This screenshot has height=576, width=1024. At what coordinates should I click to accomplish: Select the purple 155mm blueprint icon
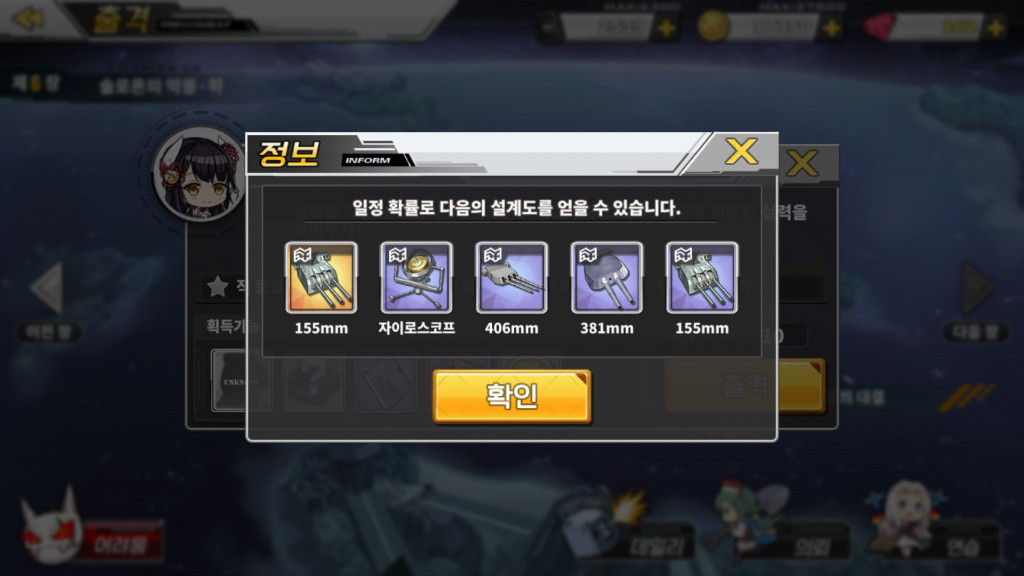pyautogui.click(x=702, y=277)
